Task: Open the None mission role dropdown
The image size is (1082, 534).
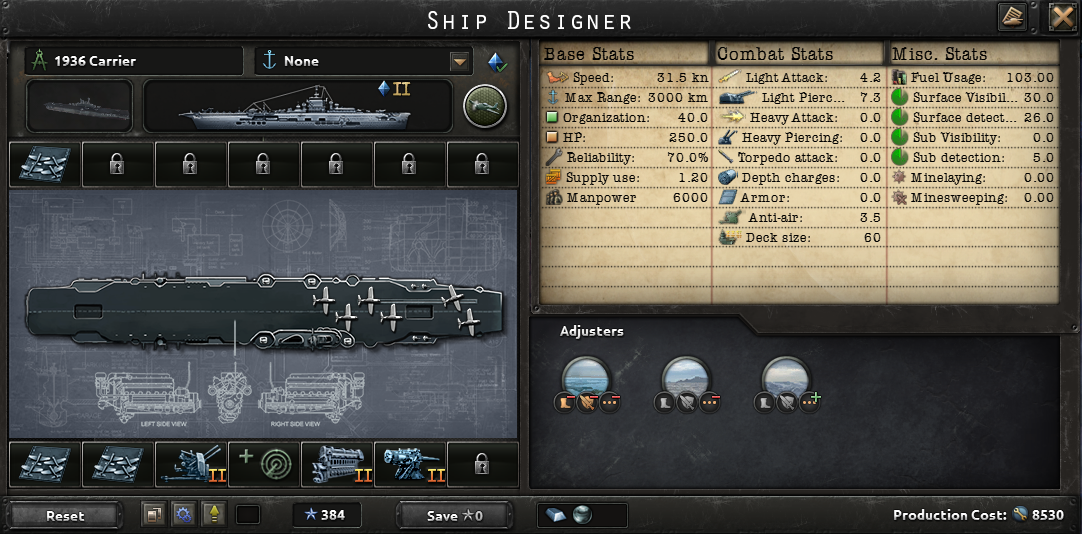Action: [364, 61]
